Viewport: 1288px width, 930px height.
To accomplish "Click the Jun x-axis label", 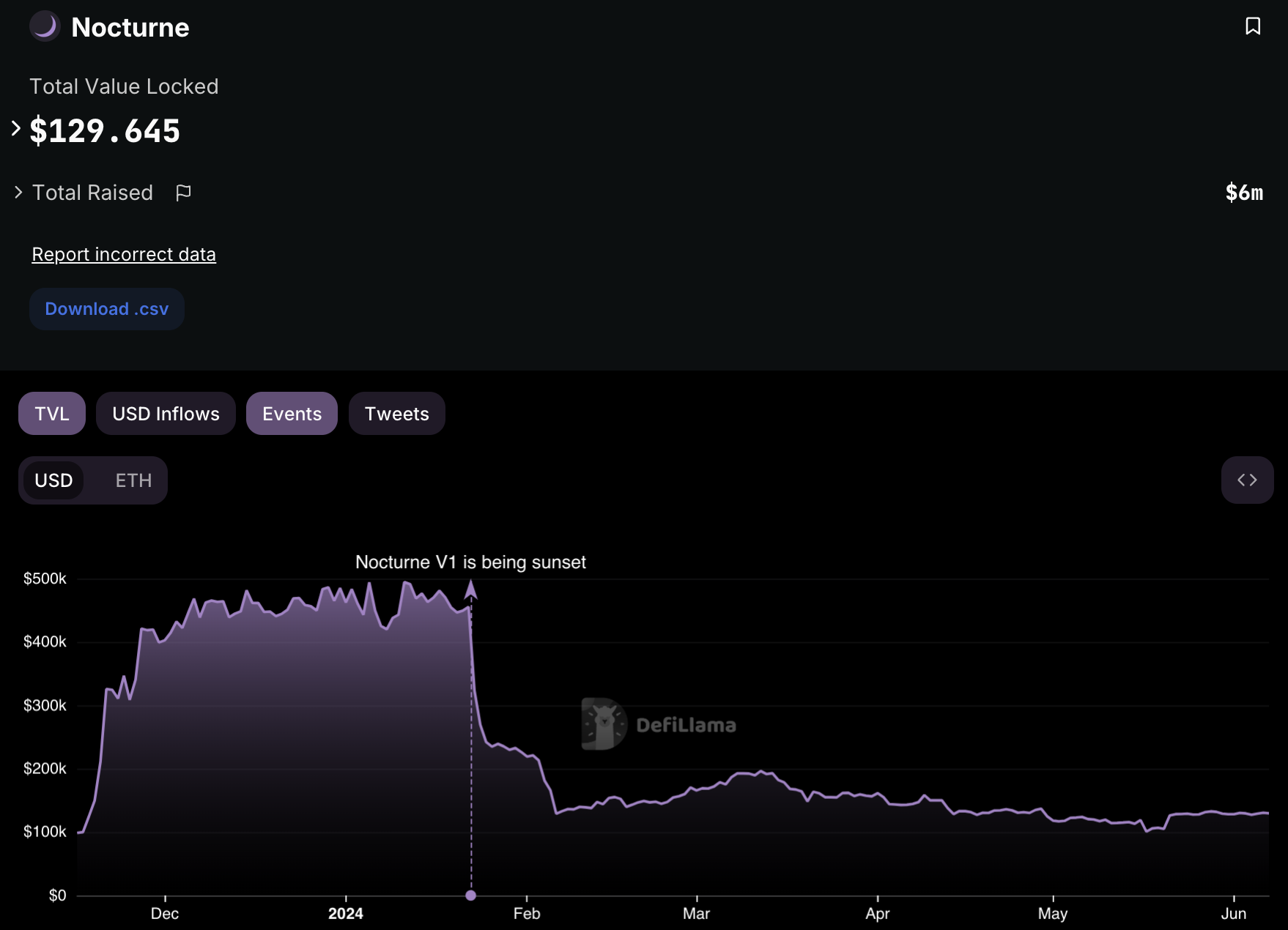I will pos(1234,913).
